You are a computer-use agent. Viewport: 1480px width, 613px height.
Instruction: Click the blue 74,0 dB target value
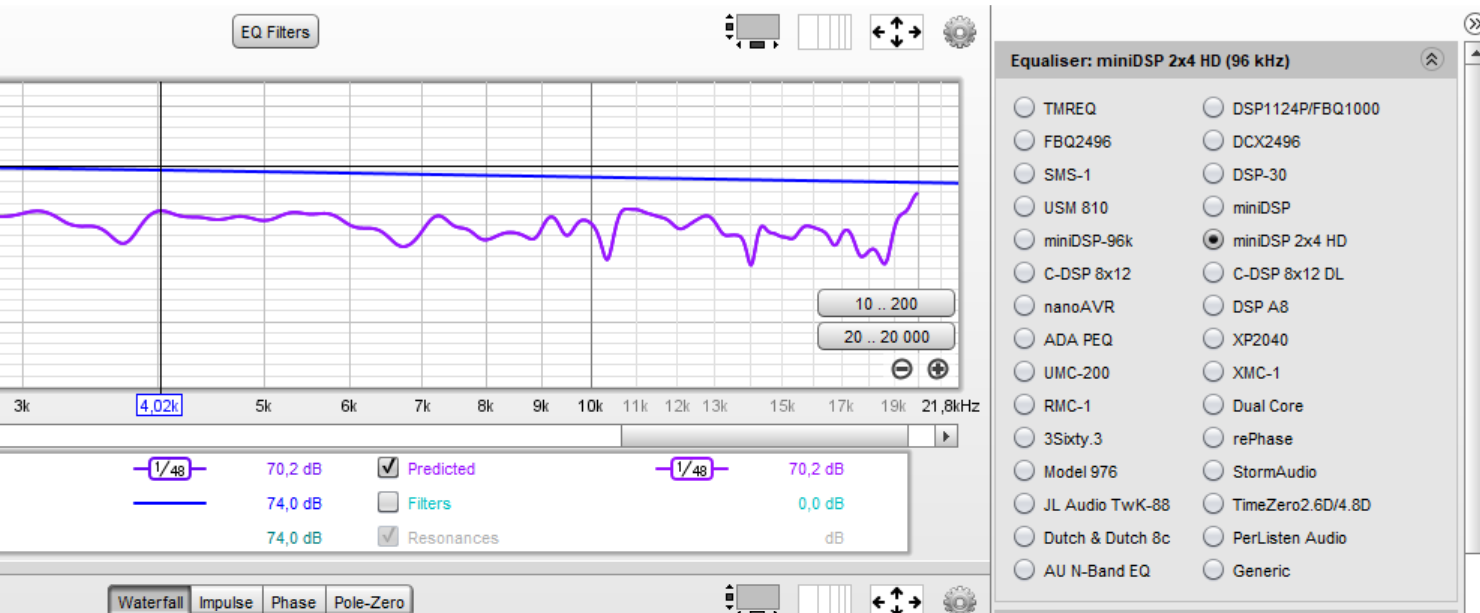point(294,503)
